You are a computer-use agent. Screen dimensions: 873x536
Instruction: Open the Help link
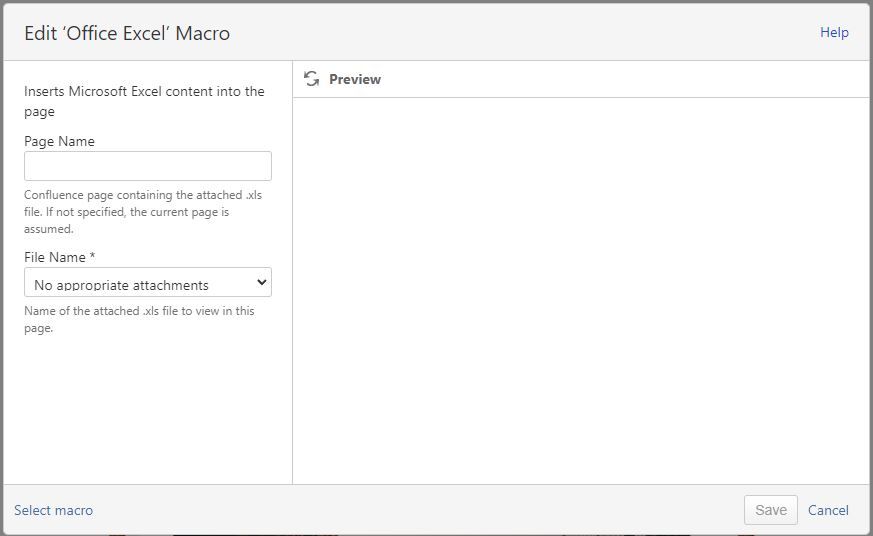pyautogui.click(x=834, y=32)
